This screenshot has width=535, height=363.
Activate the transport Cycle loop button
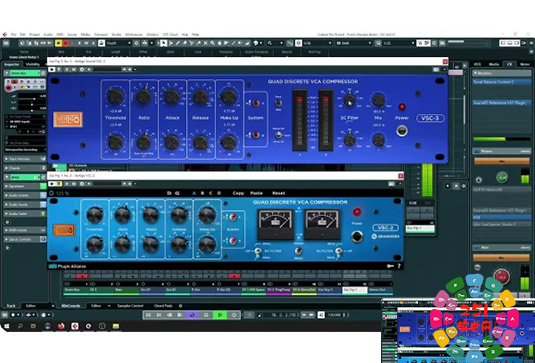pyautogui.click(x=192, y=315)
